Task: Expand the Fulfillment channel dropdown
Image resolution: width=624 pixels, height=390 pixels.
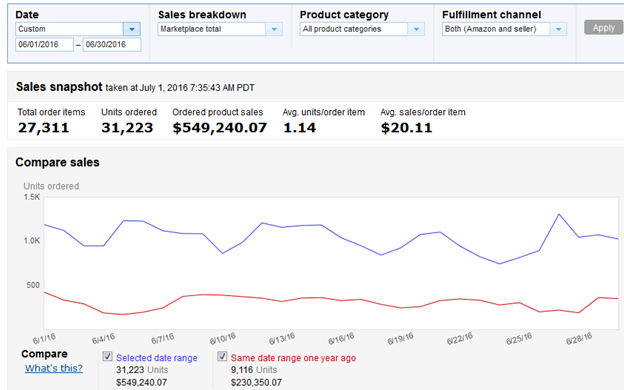Action: pyautogui.click(x=558, y=29)
